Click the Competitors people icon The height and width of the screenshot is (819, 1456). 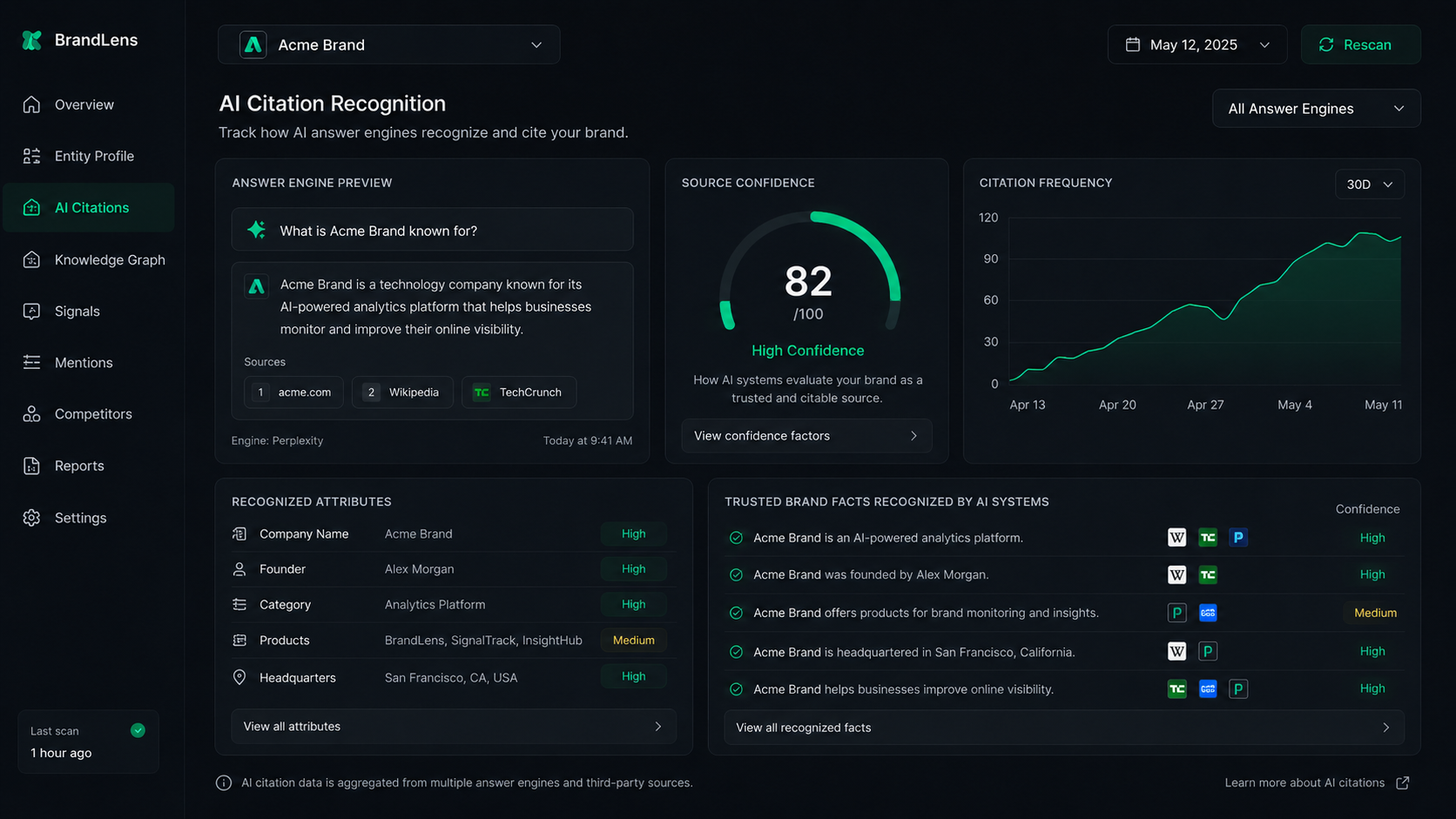tap(32, 413)
